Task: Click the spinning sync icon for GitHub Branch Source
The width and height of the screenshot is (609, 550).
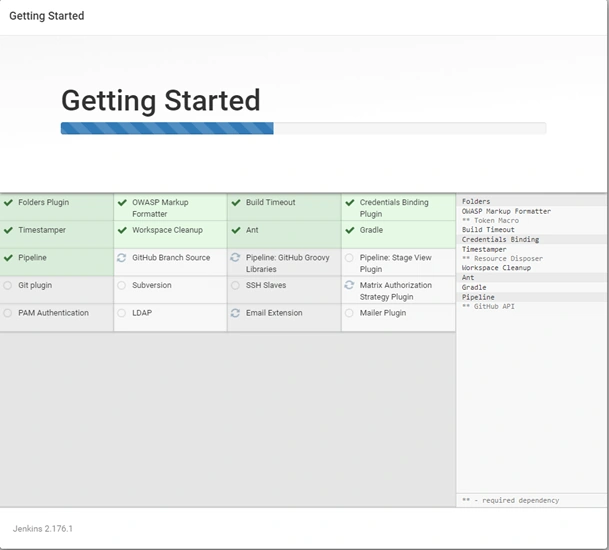Action: tap(122, 258)
